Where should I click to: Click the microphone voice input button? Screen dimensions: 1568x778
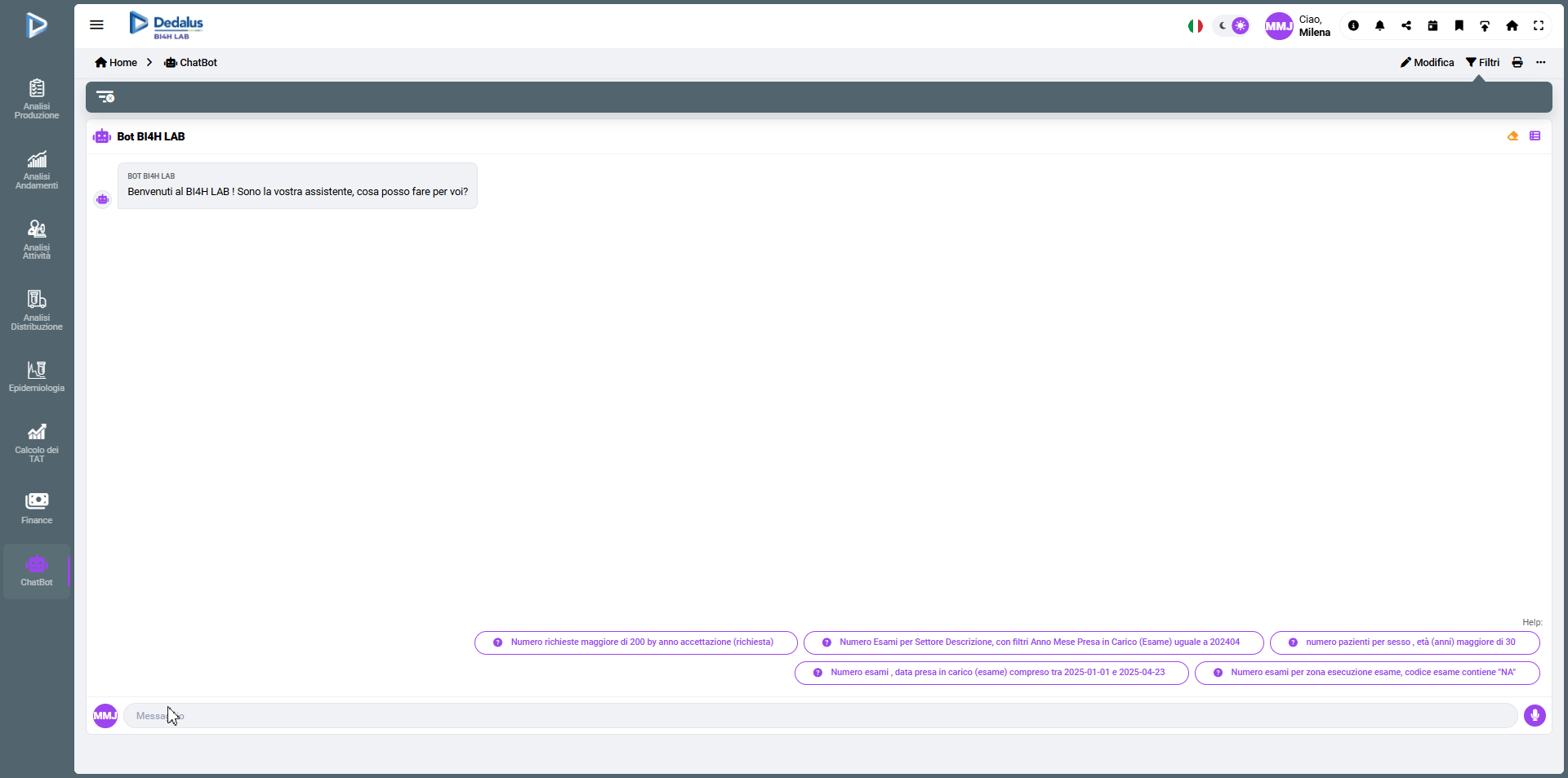tap(1535, 716)
